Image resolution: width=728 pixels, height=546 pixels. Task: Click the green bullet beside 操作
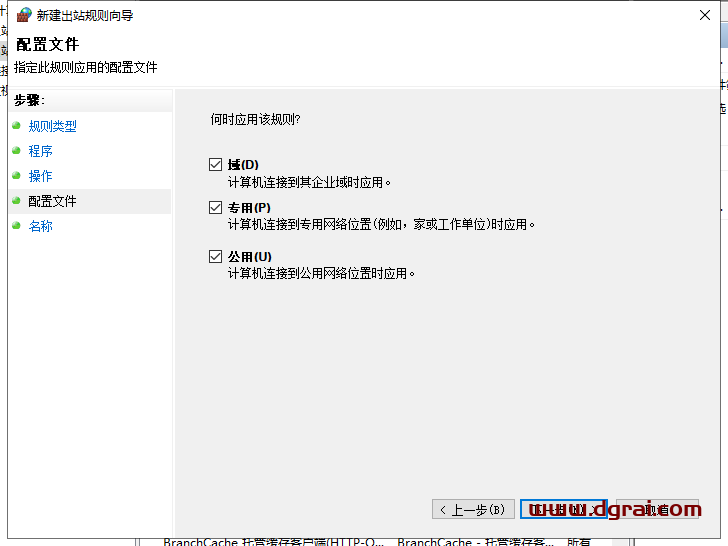(x=16, y=176)
